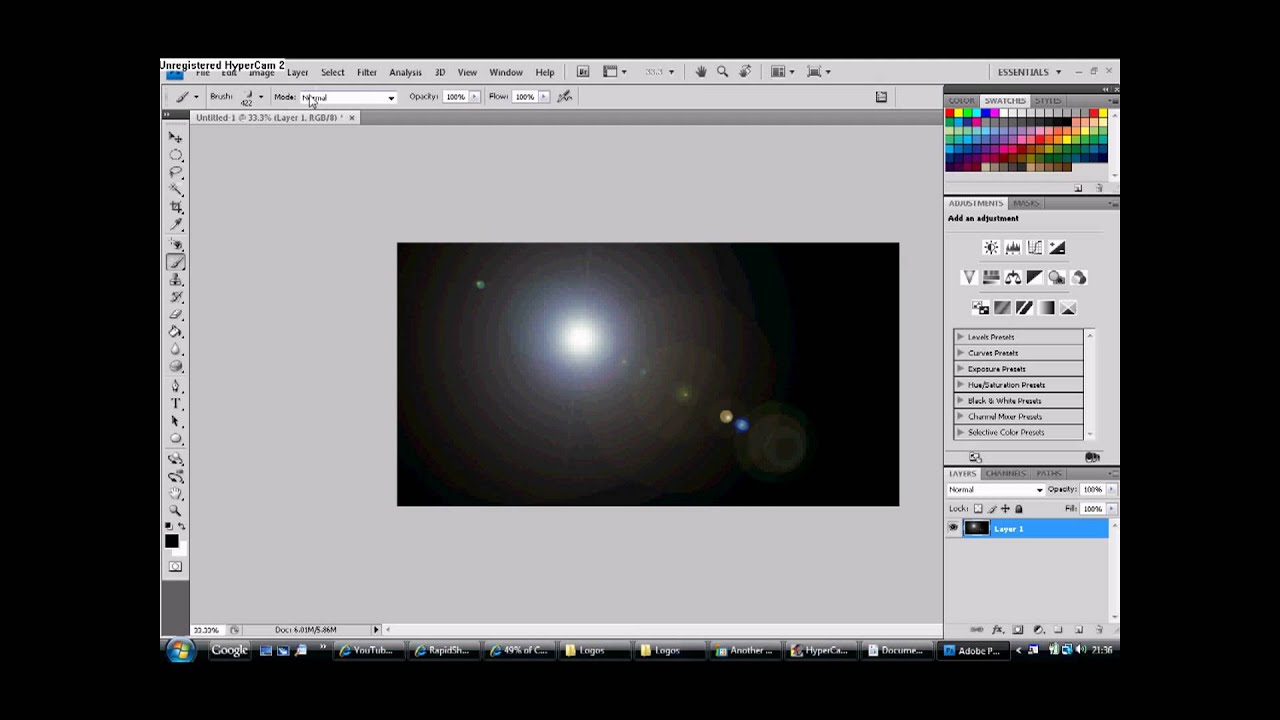
Task: Click the brush Opacity field in options bar
Action: [455, 97]
